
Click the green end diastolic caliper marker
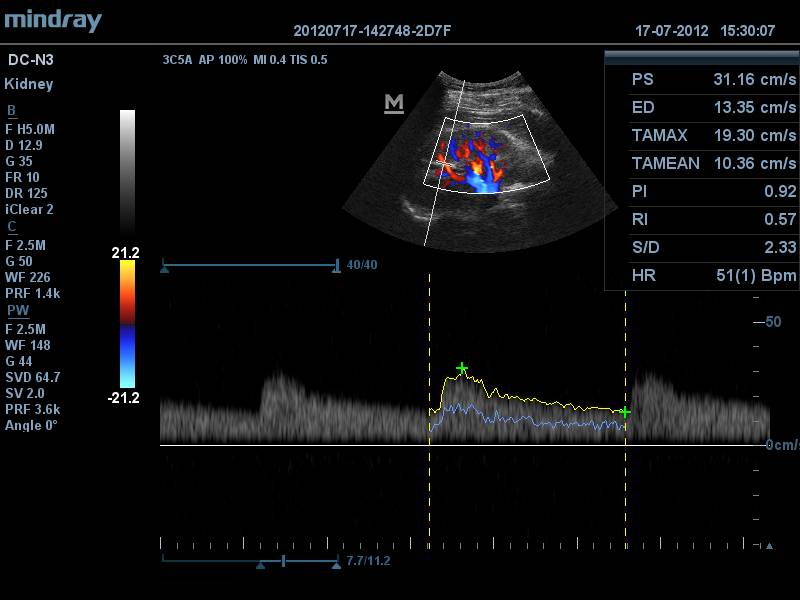[625, 412]
